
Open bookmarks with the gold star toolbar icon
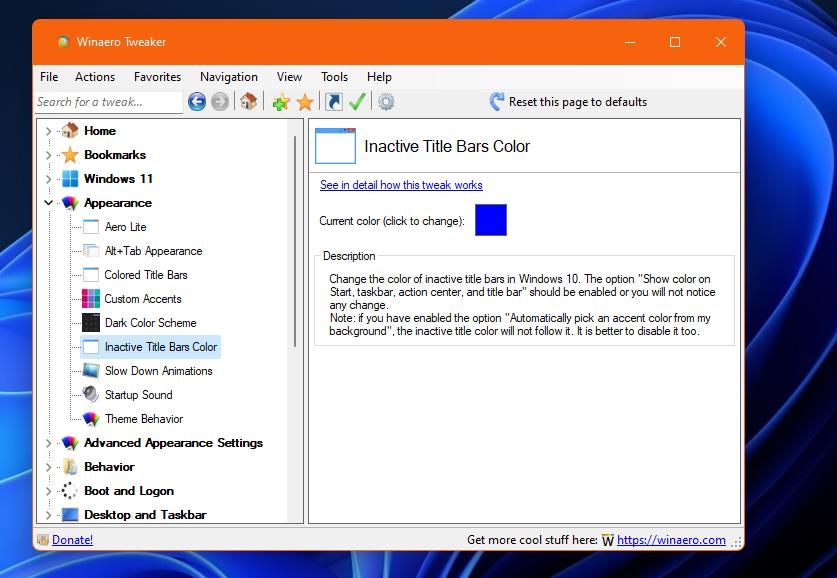point(305,101)
